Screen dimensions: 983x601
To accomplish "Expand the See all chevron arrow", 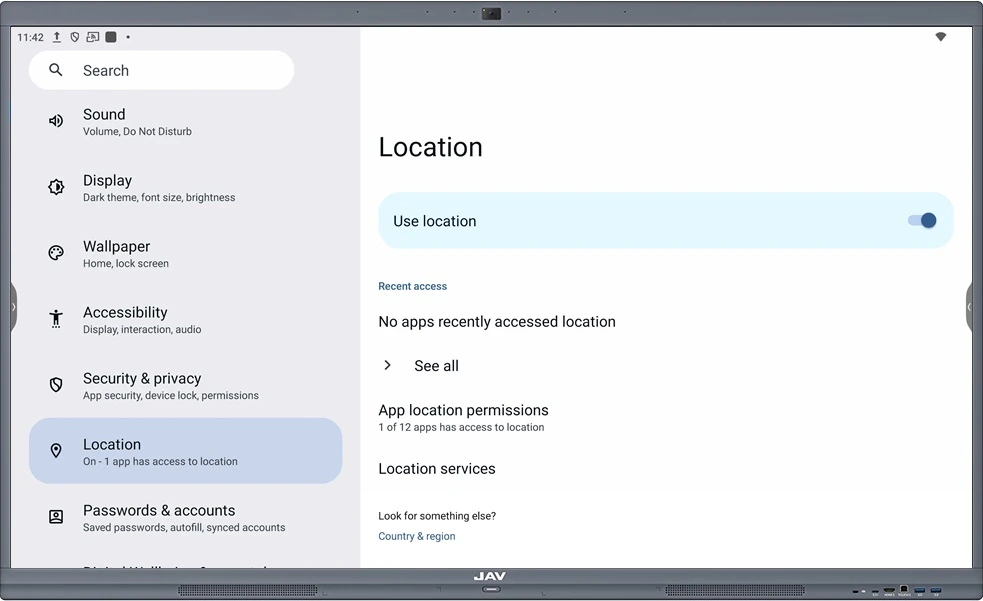I will tap(388, 366).
